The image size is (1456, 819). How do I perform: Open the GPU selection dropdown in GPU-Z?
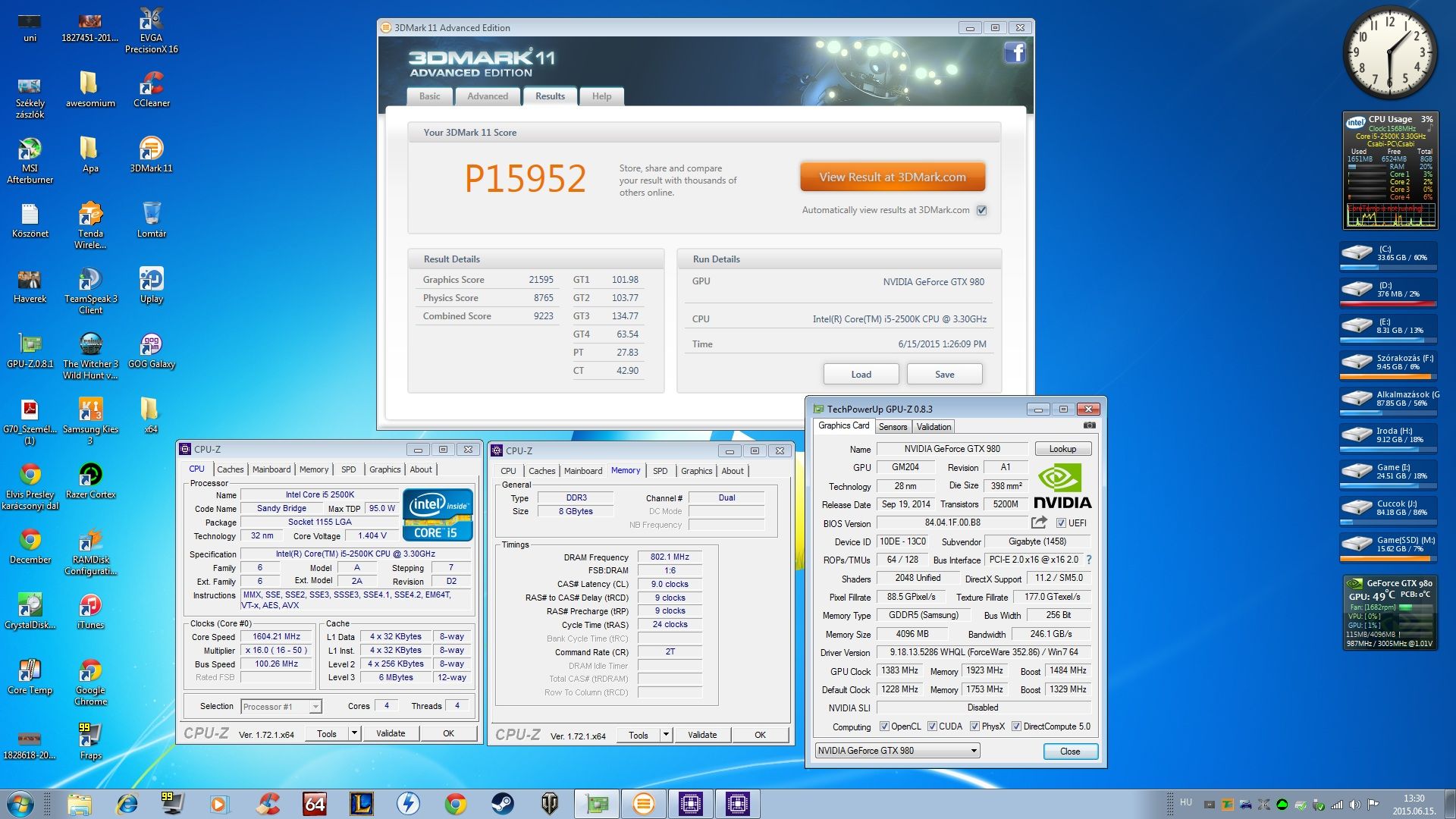974,751
